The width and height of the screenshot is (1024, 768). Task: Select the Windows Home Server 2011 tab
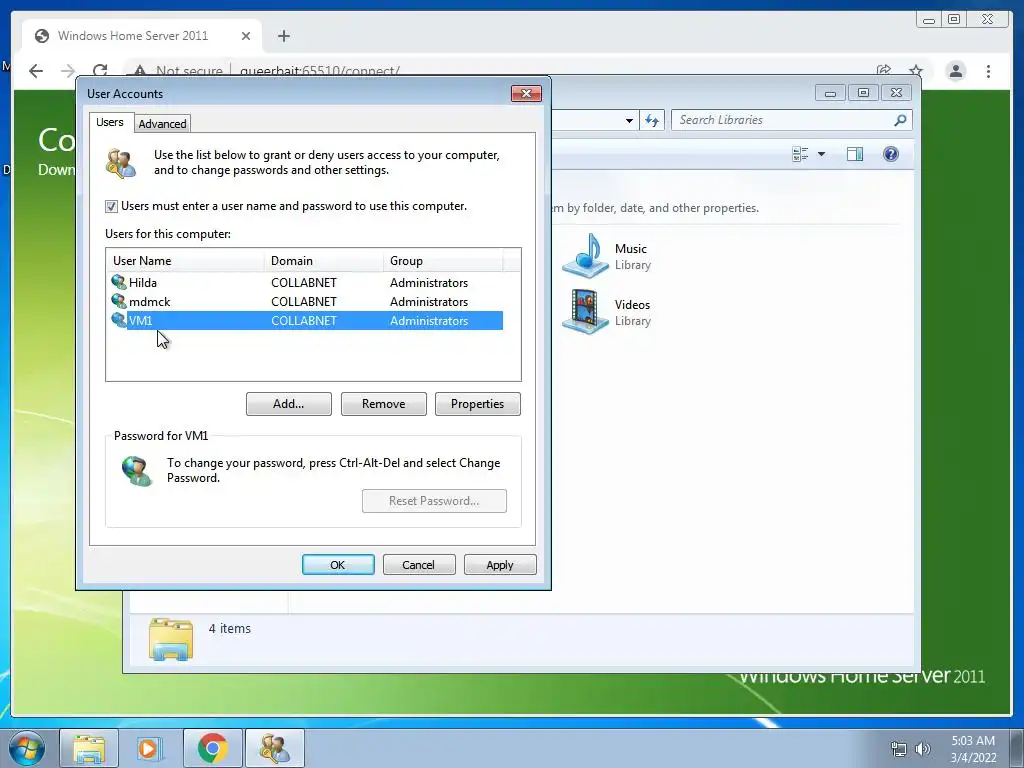(x=142, y=36)
